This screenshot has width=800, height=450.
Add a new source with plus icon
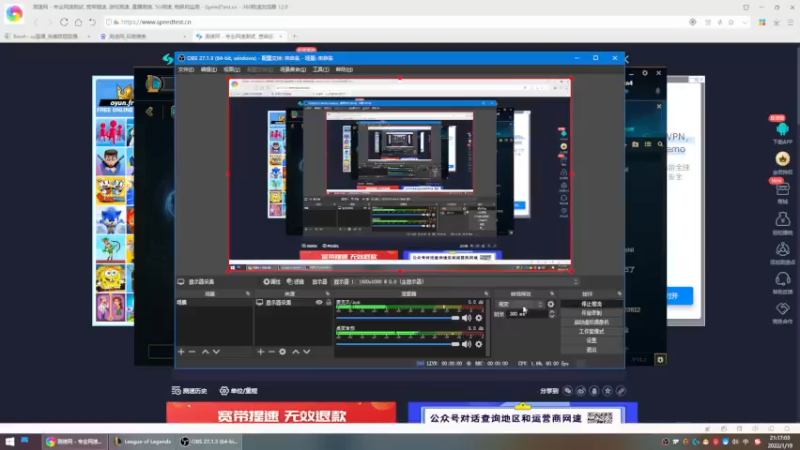coord(261,352)
